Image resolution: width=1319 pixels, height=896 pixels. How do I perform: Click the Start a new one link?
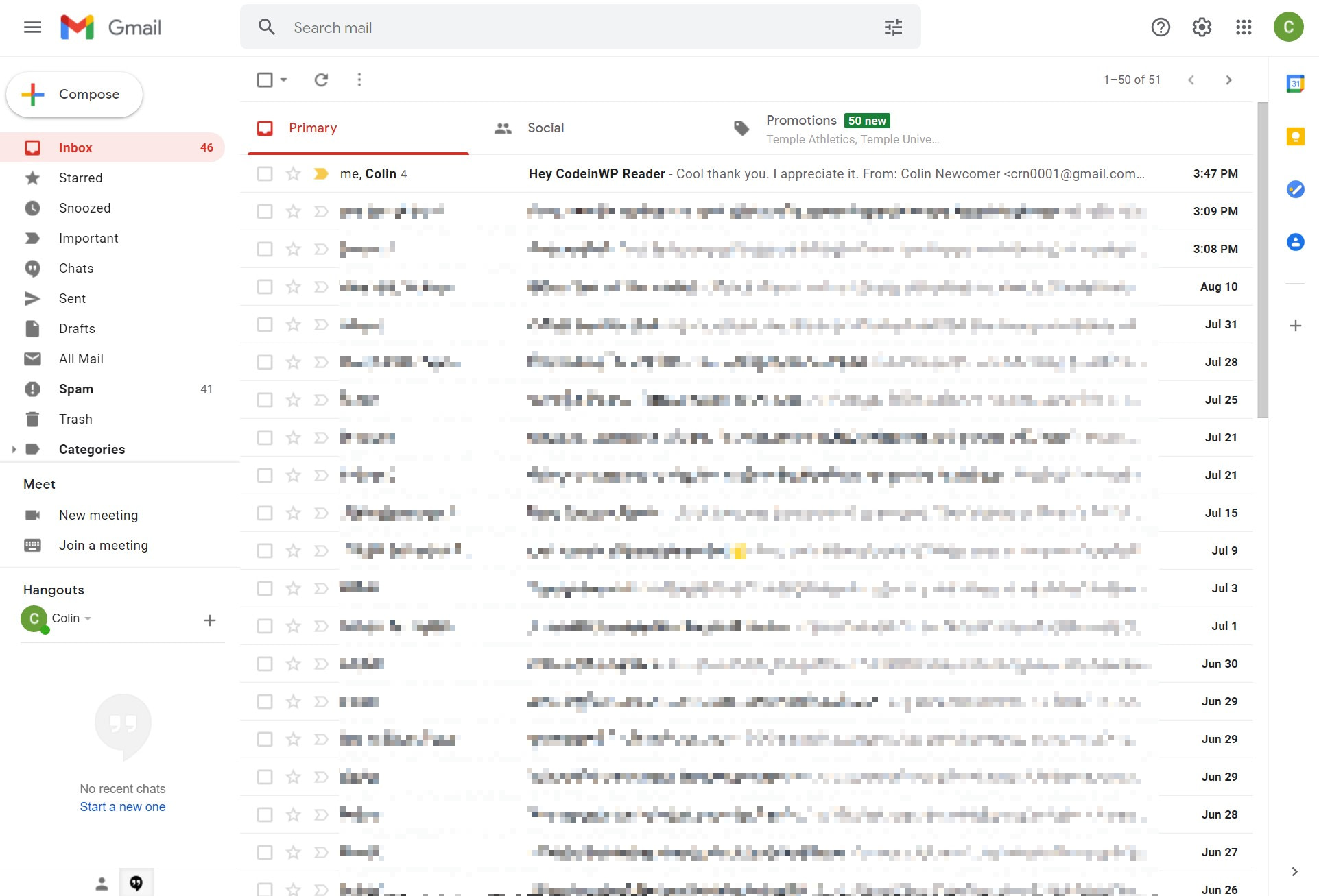pos(122,806)
